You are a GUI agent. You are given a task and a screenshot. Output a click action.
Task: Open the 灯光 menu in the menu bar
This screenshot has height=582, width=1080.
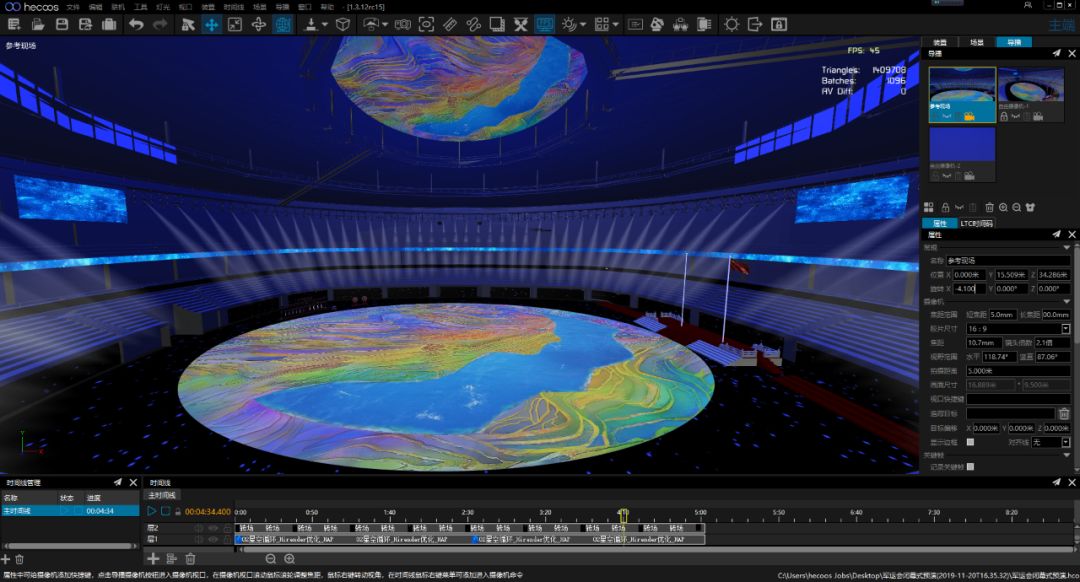click(x=163, y=7)
